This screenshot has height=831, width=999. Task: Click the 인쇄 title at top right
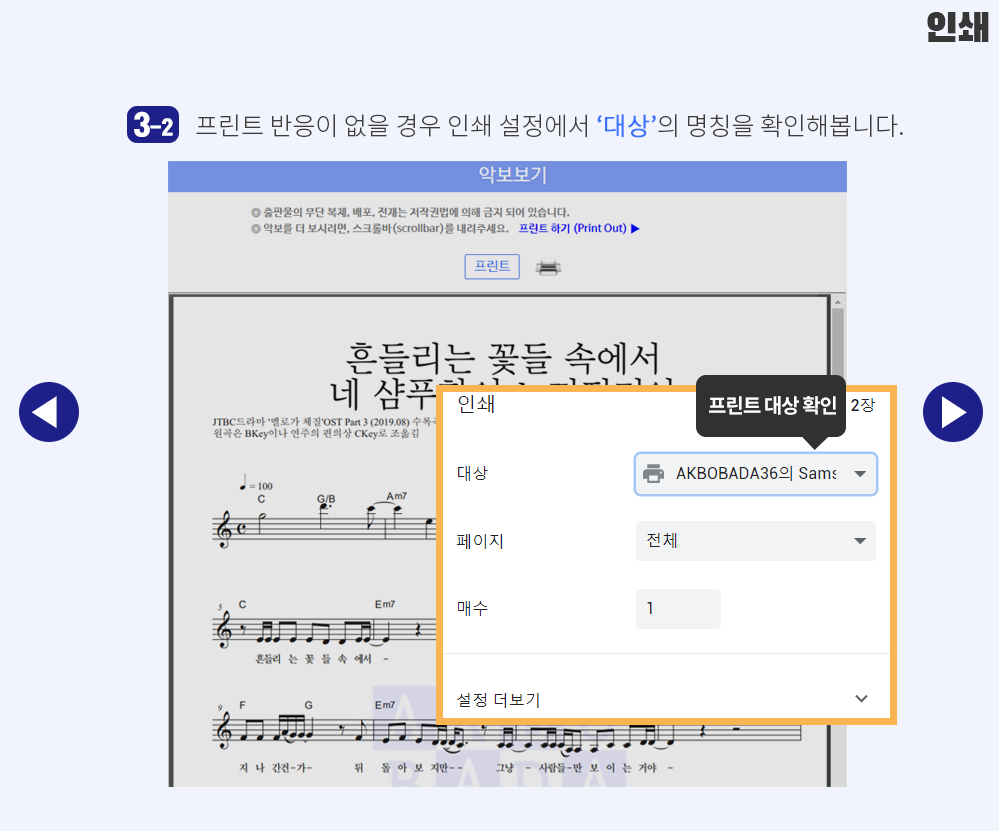tap(958, 27)
